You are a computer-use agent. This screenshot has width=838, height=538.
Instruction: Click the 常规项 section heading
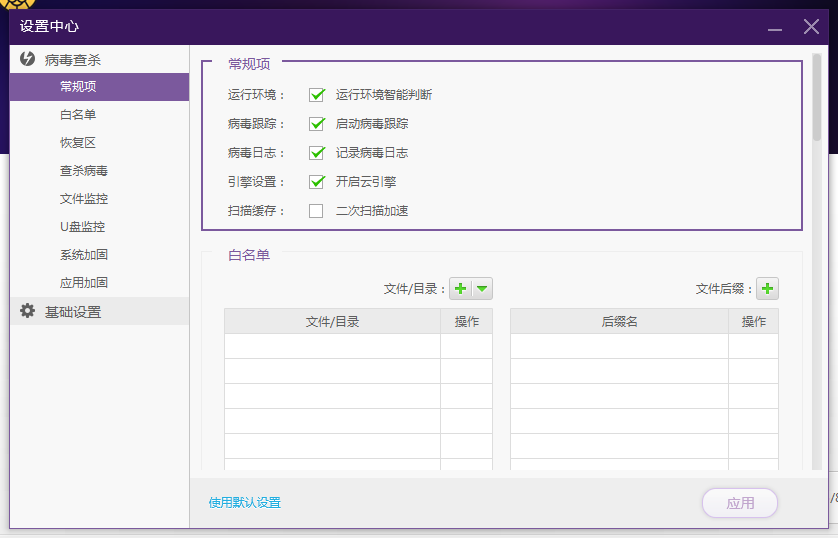pos(249,64)
